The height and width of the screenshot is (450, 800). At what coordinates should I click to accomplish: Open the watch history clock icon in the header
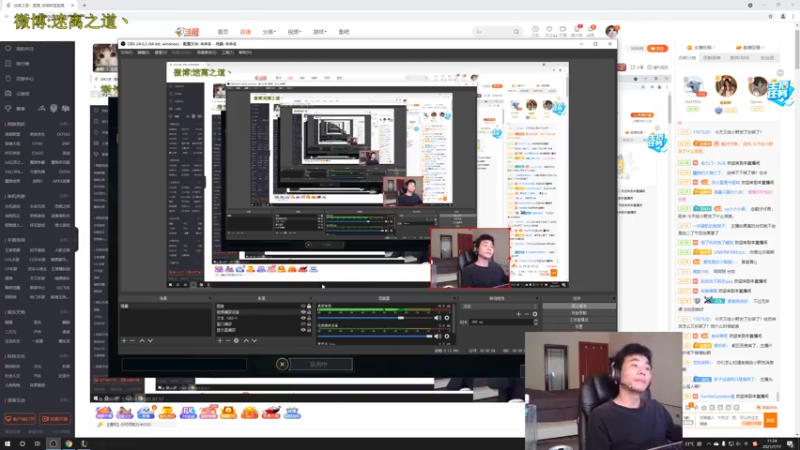pos(535,30)
